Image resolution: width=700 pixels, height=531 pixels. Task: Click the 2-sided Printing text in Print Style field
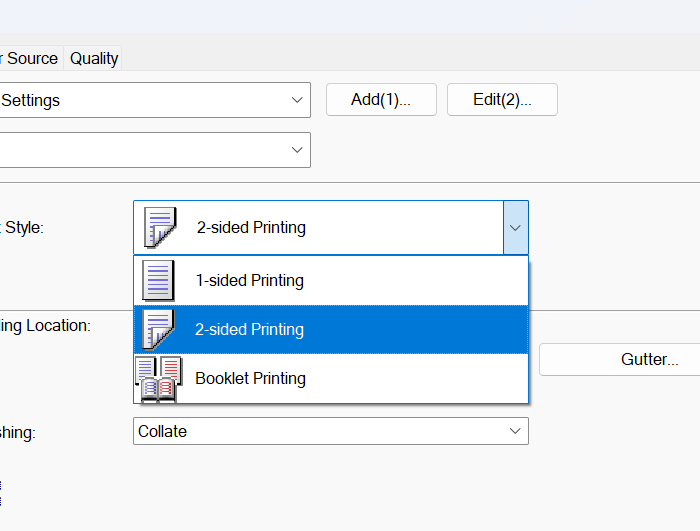tap(251, 228)
